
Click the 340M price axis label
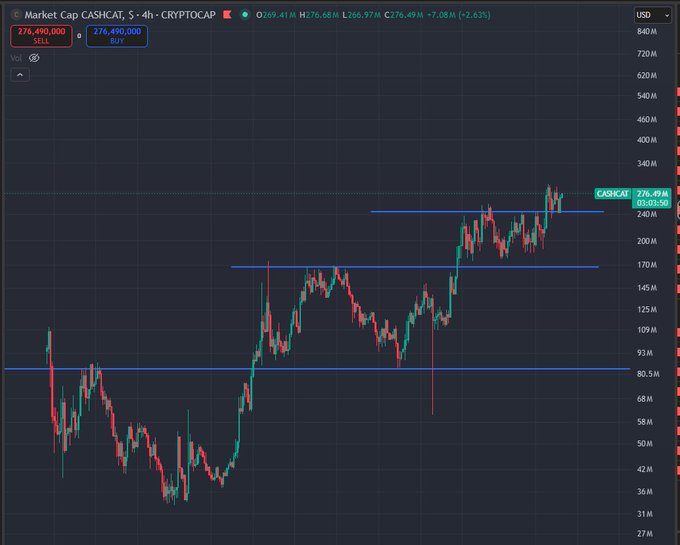point(647,163)
